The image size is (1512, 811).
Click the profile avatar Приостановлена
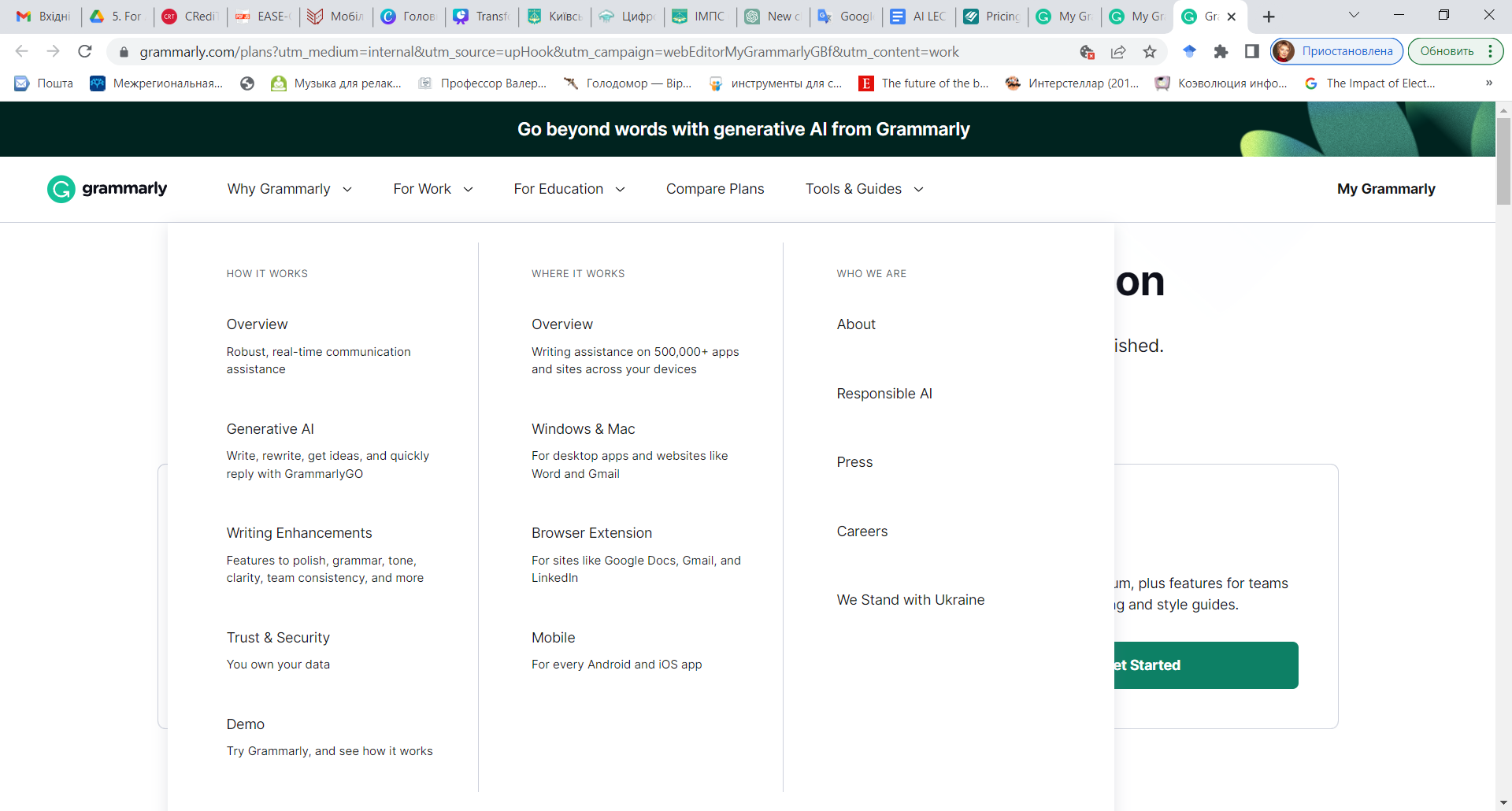(1336, 51)
